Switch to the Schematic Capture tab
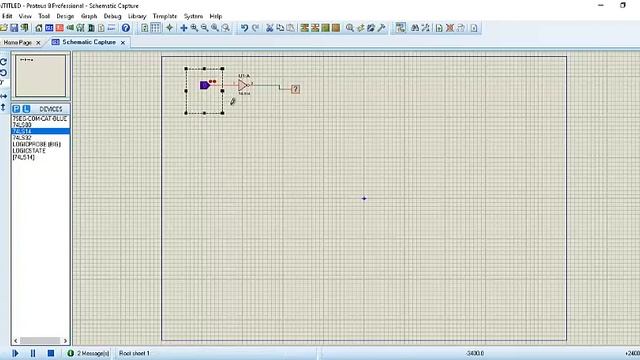The height and width of the screenshot is (360, 640). 89,42
